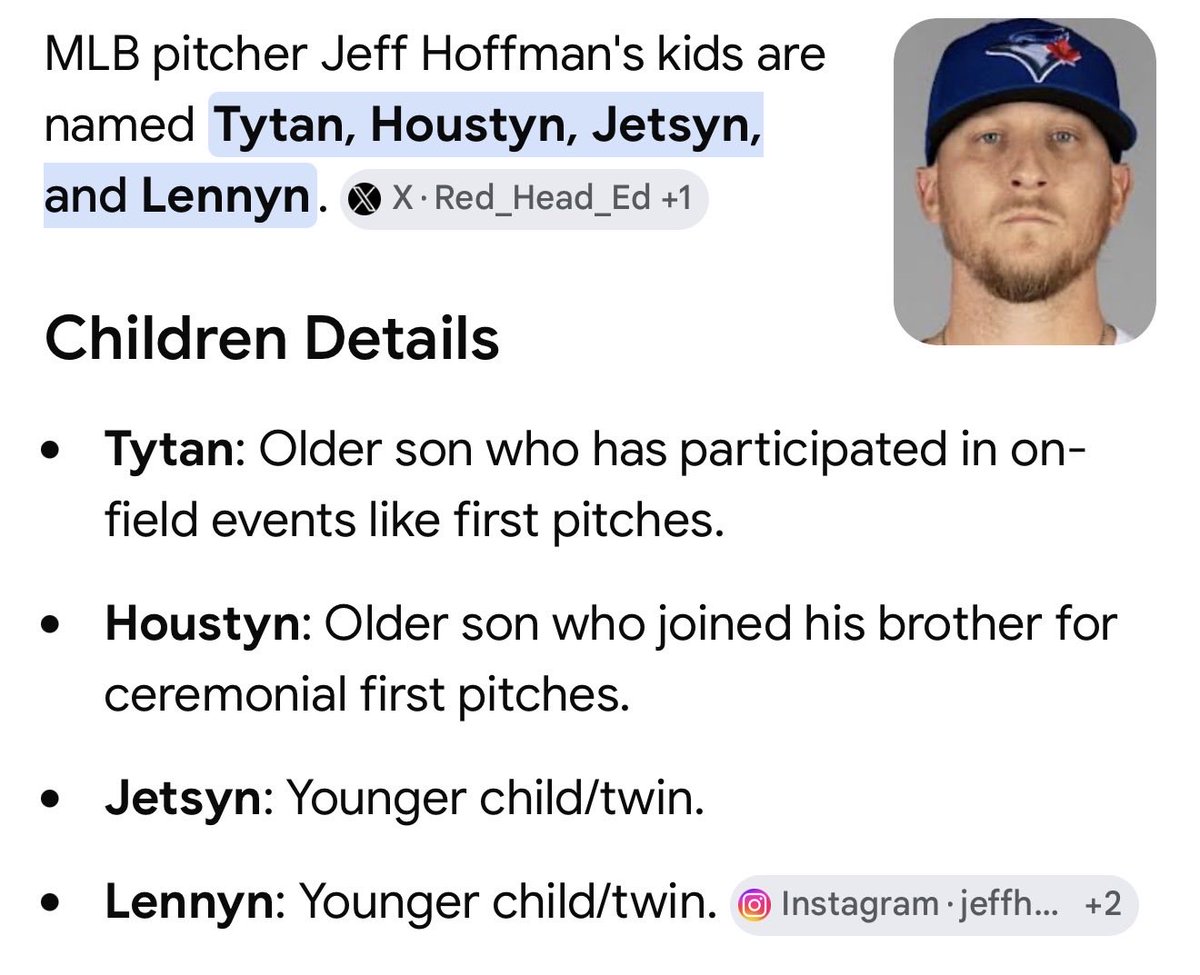1200x975 pixels.
Task: Select the bold Tytan bullet label
Action: pyautogui.click(x=168, y=451)
